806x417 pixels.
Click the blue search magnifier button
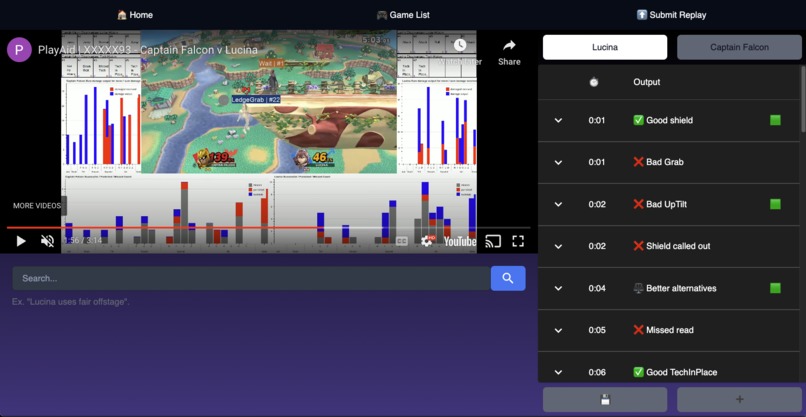[508, 278]
